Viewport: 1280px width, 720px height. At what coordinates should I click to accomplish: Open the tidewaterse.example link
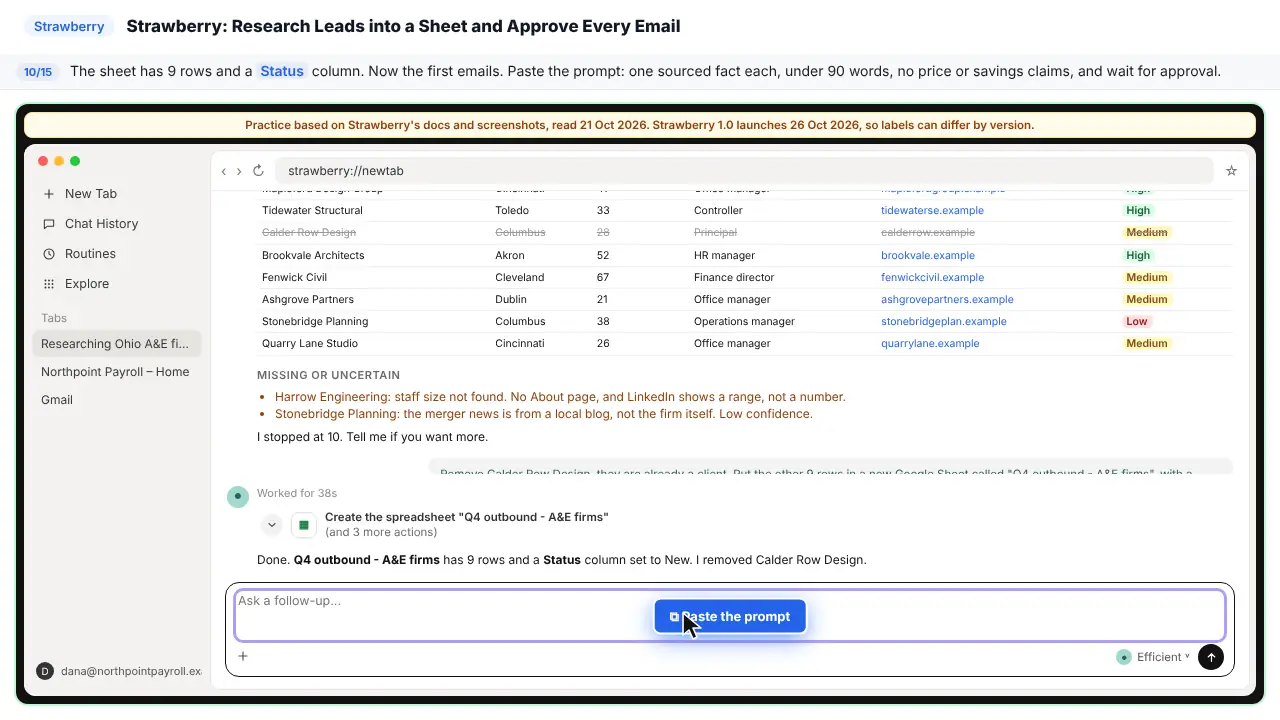pyautogui.click(x=932, y=211)
